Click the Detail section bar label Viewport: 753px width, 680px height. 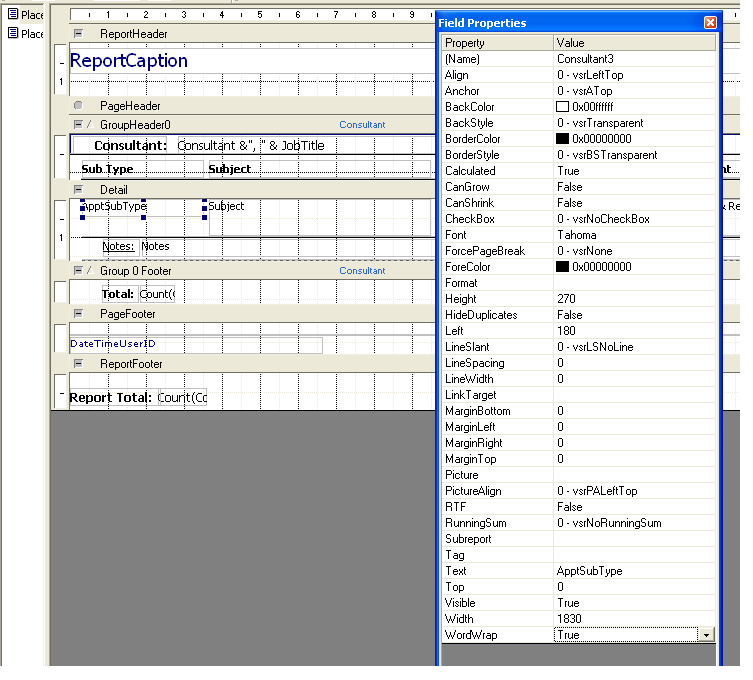tap(114, 190)
